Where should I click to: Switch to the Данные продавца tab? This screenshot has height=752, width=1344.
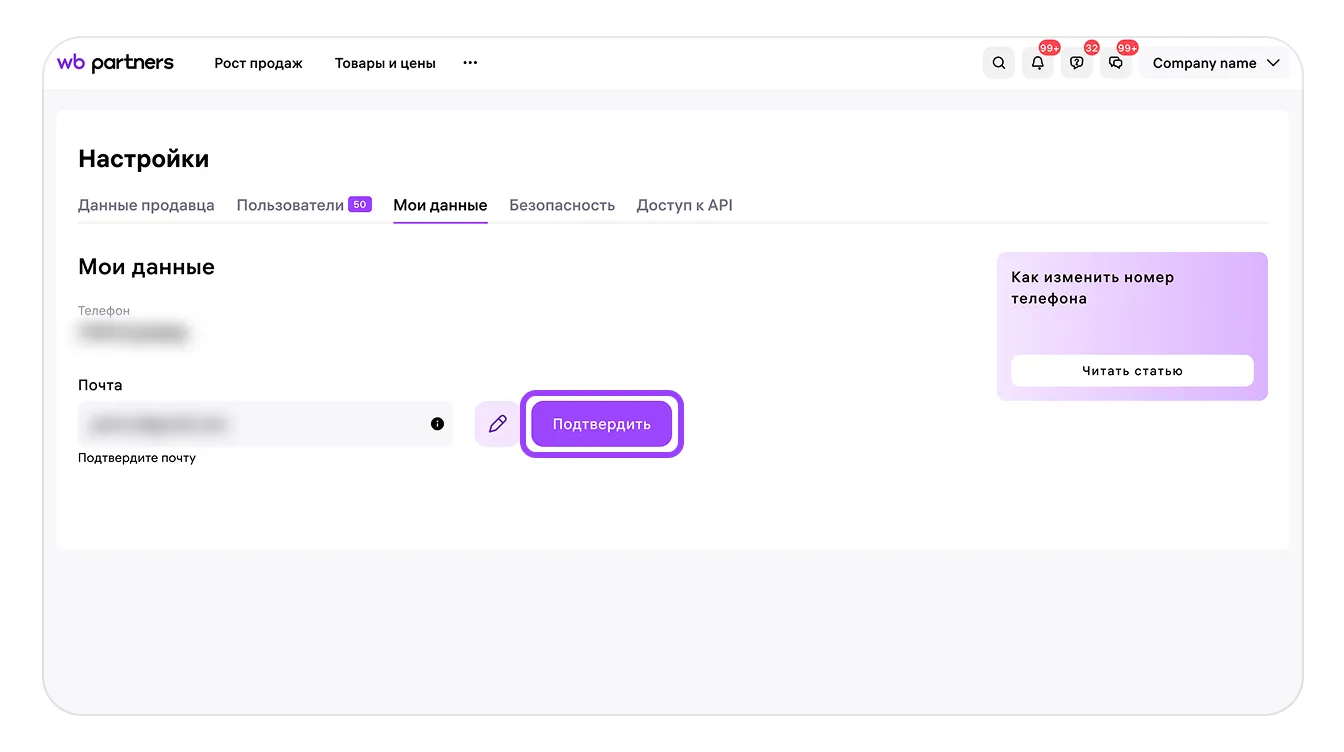point(146,205)
